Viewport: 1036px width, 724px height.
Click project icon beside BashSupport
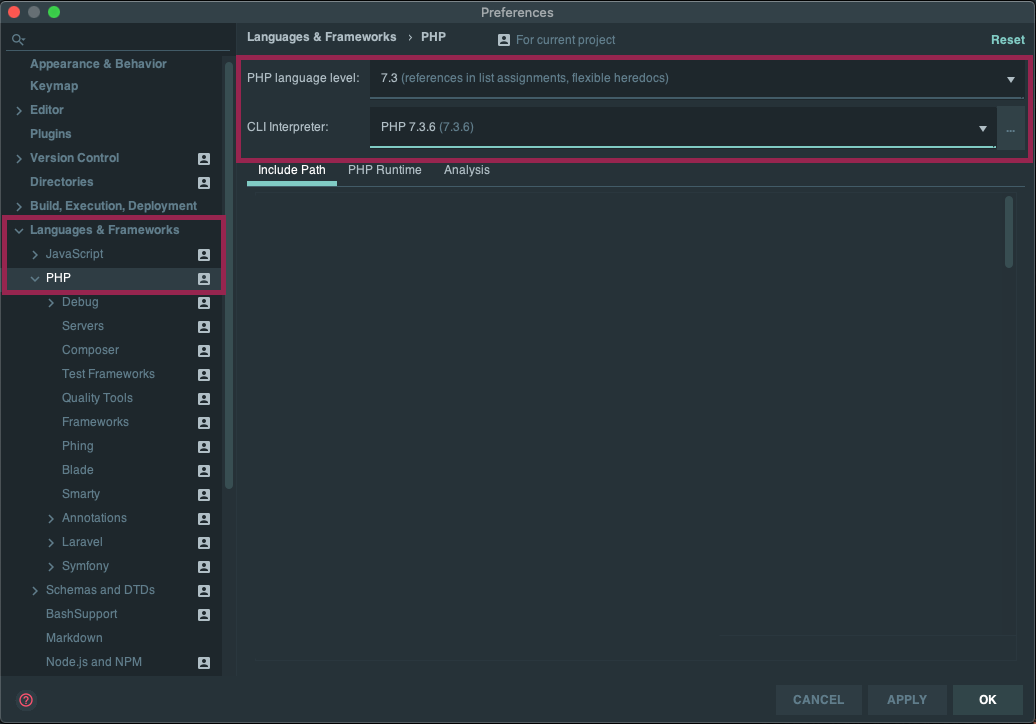tap(204, 614)
